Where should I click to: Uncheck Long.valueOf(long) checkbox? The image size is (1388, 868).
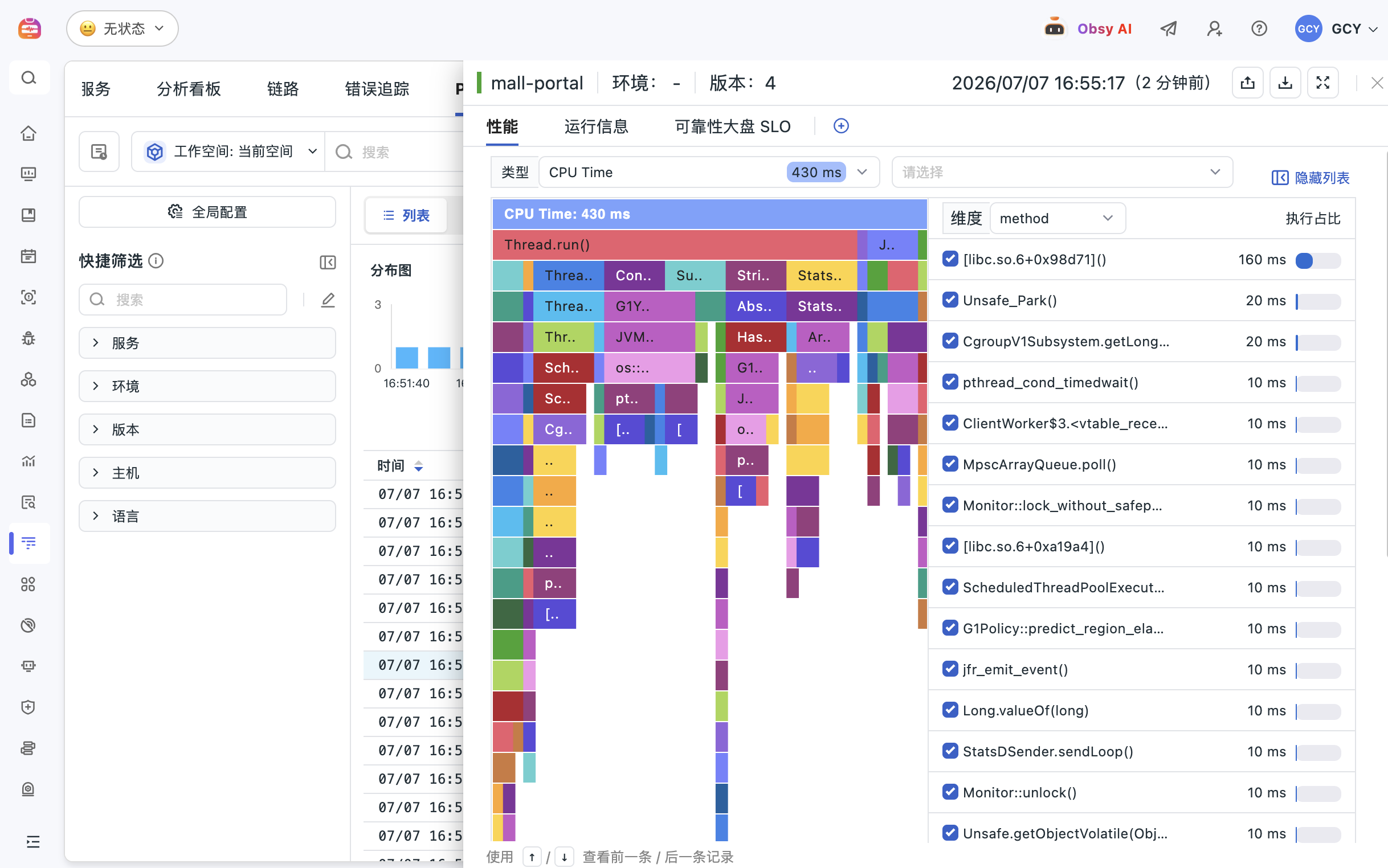[x=950, y=710]
